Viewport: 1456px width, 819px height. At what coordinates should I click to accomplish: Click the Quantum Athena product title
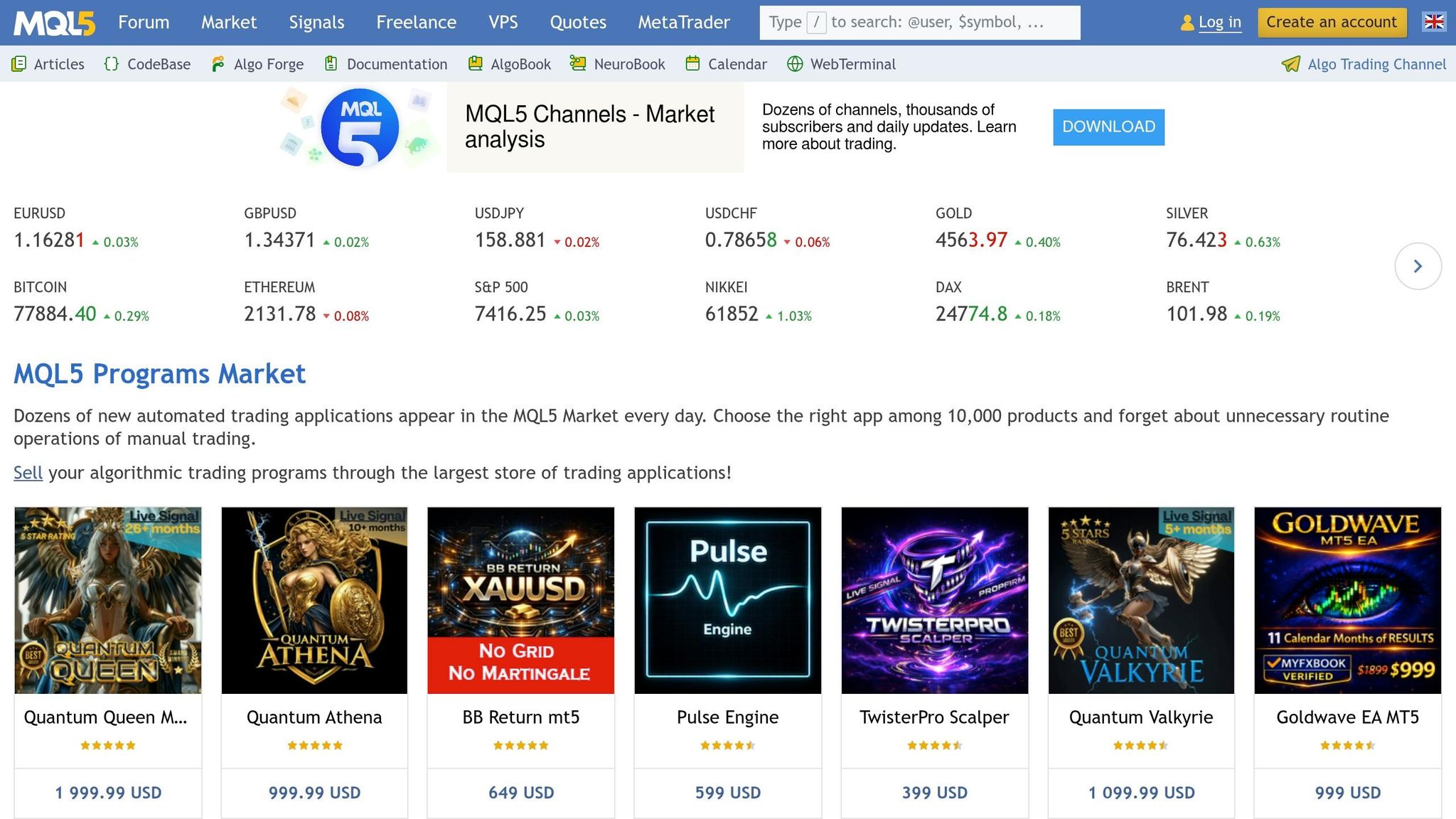click(314, 717)
